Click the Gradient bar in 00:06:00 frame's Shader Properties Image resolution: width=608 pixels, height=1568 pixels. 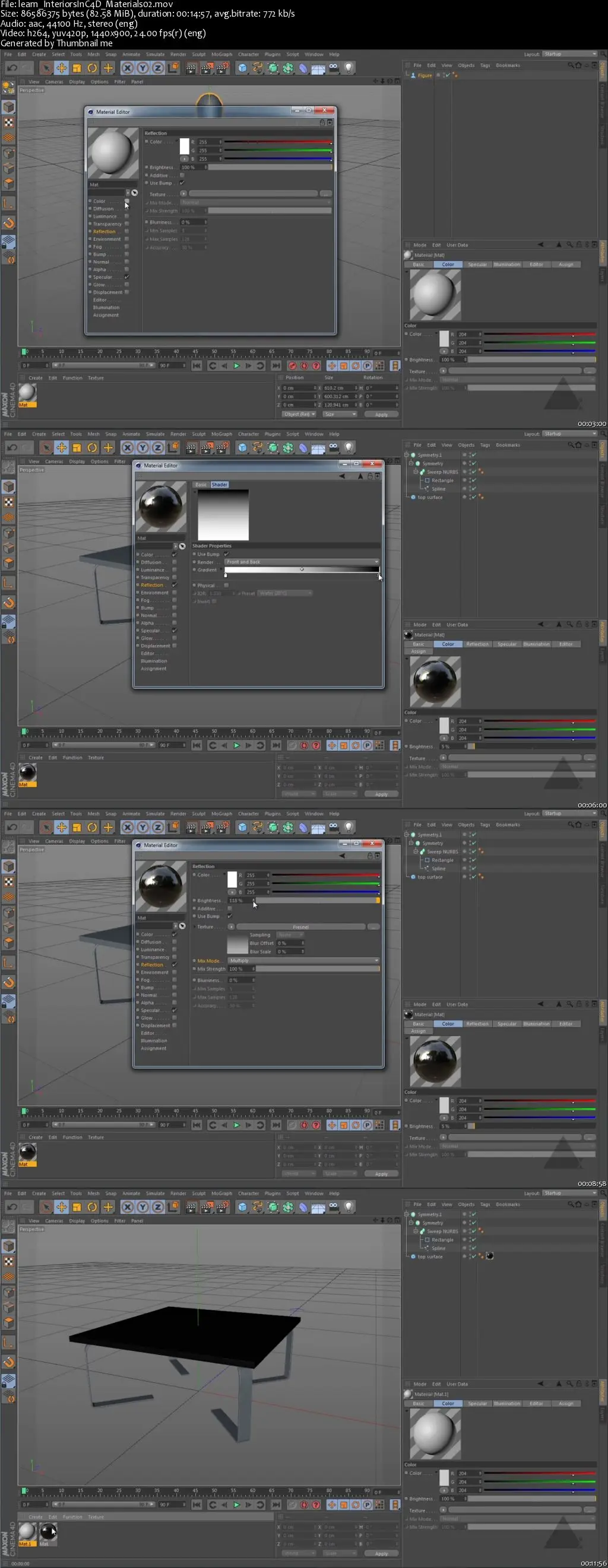click(302, 570)
